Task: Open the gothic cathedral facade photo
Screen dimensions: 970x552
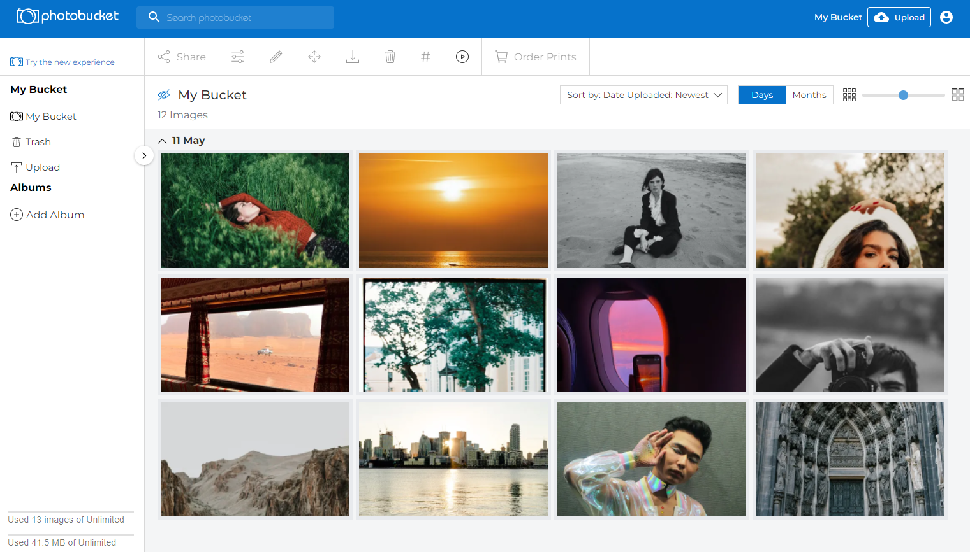Action: [x=850, y=459]
